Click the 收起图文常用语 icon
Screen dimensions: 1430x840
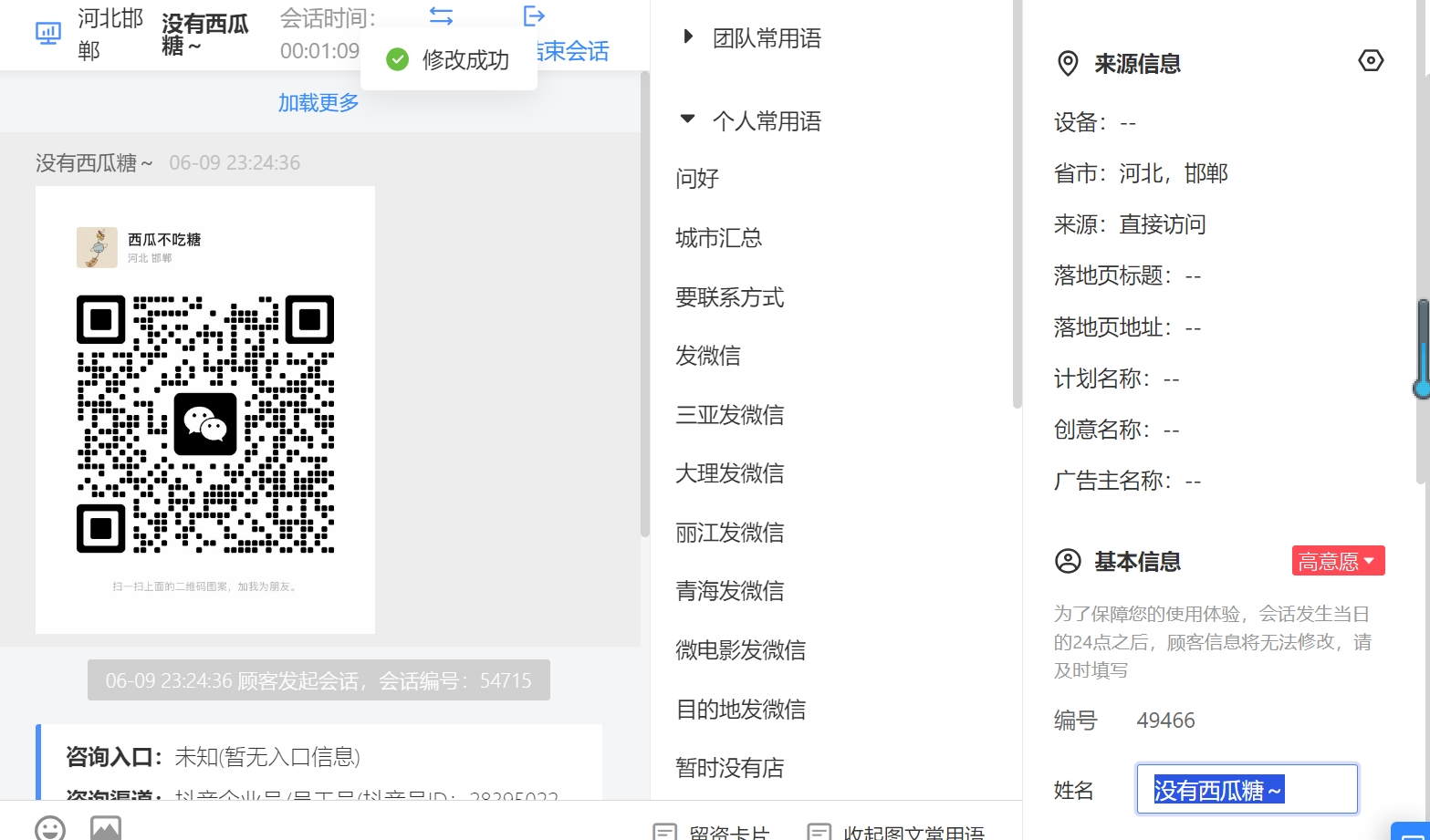[x=819, y=833]
